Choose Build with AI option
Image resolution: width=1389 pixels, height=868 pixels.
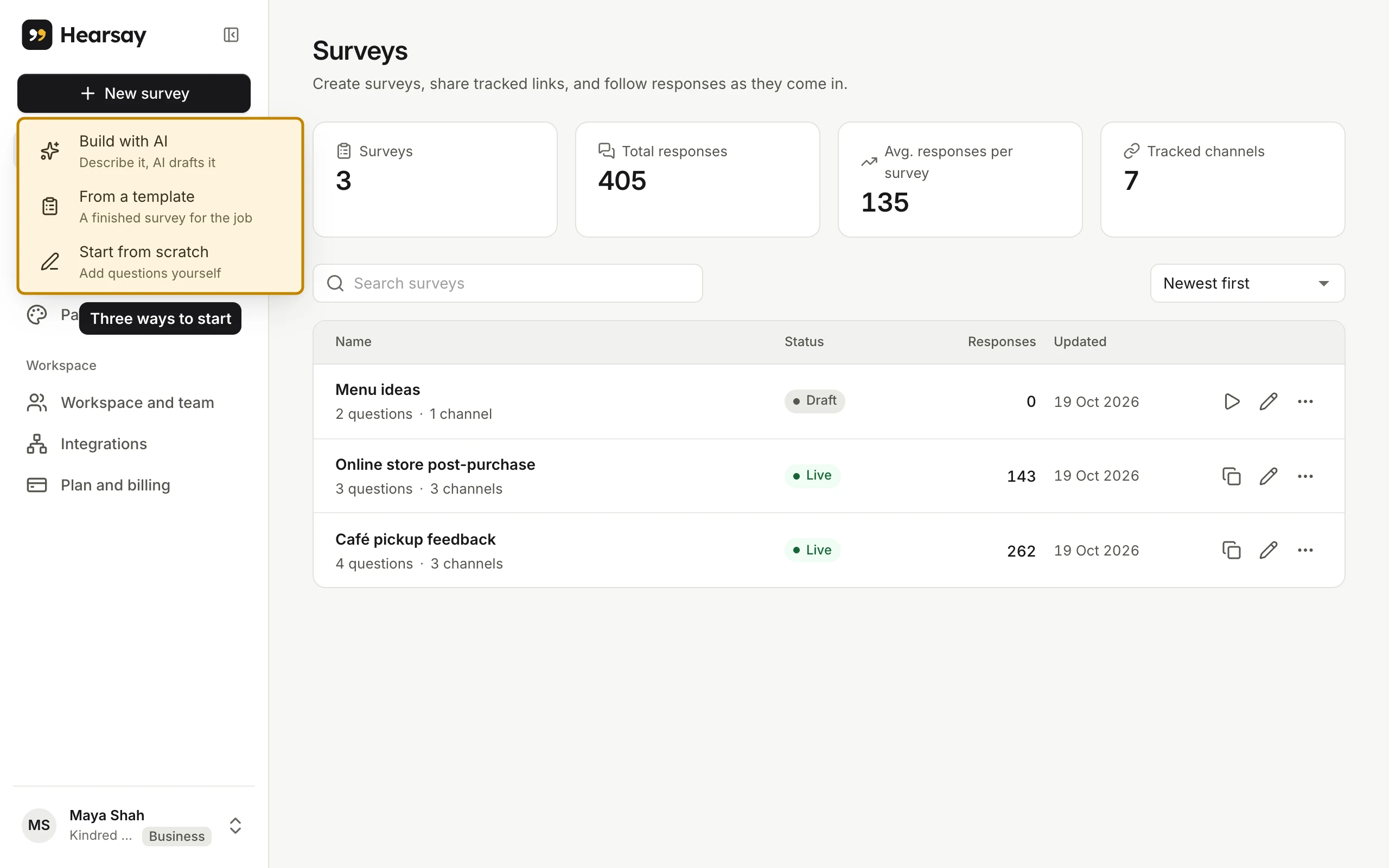(160, 151)
